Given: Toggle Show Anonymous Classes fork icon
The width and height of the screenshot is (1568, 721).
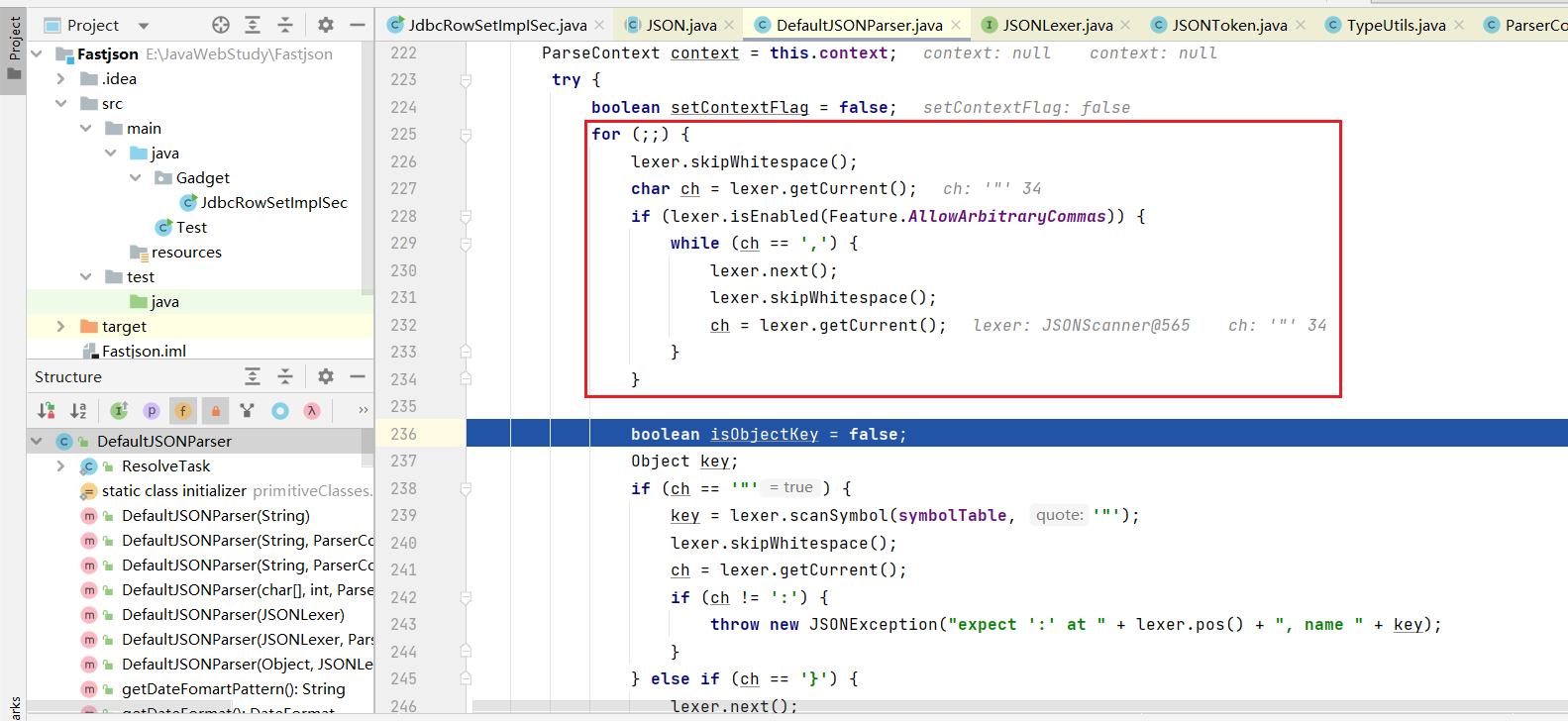Looking at the screenshot, I should 248,410.
